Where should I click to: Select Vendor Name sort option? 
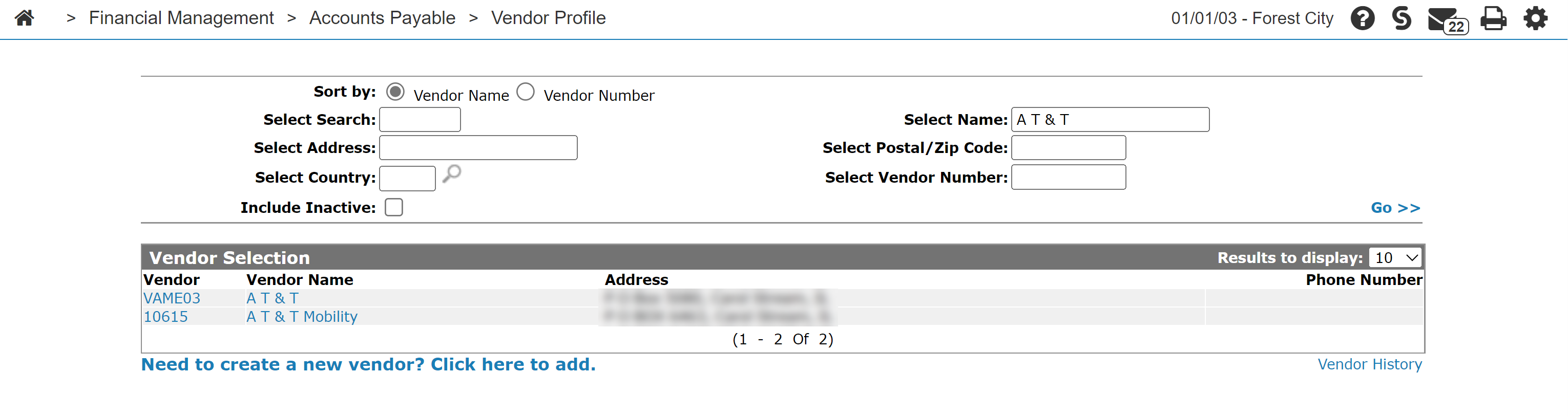(395, 93)
